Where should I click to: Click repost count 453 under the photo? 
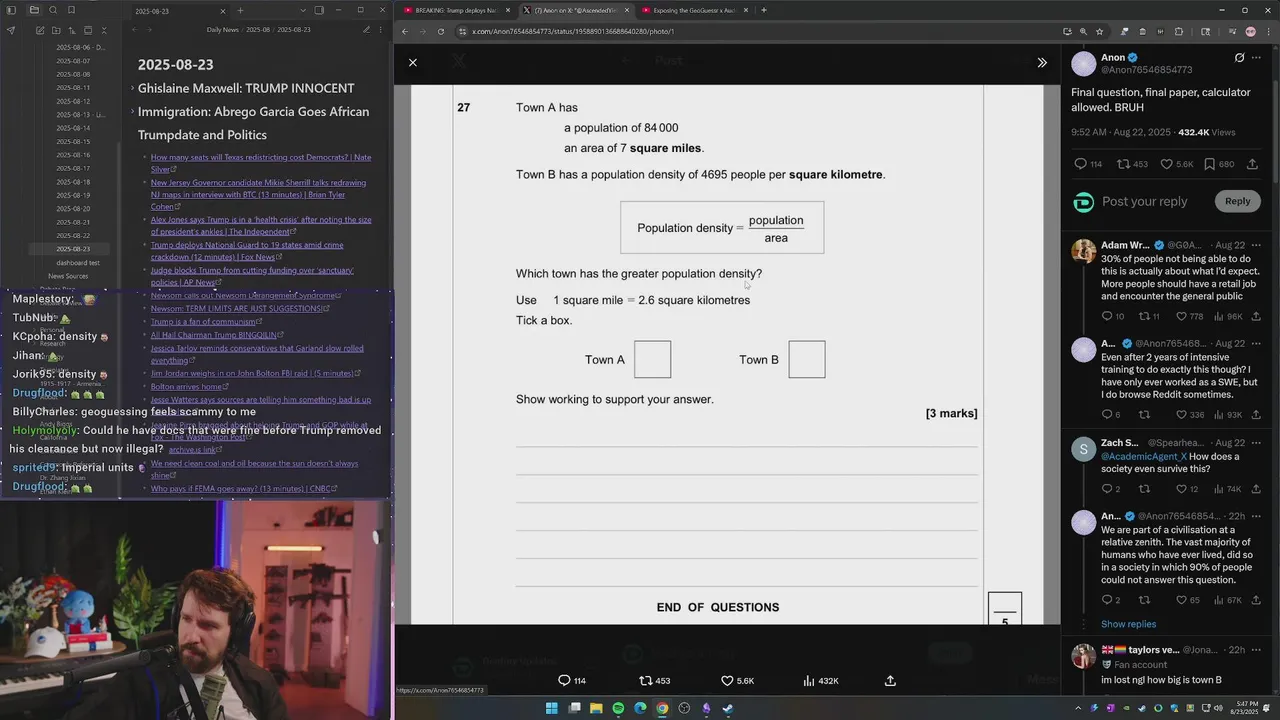[655, 681]
